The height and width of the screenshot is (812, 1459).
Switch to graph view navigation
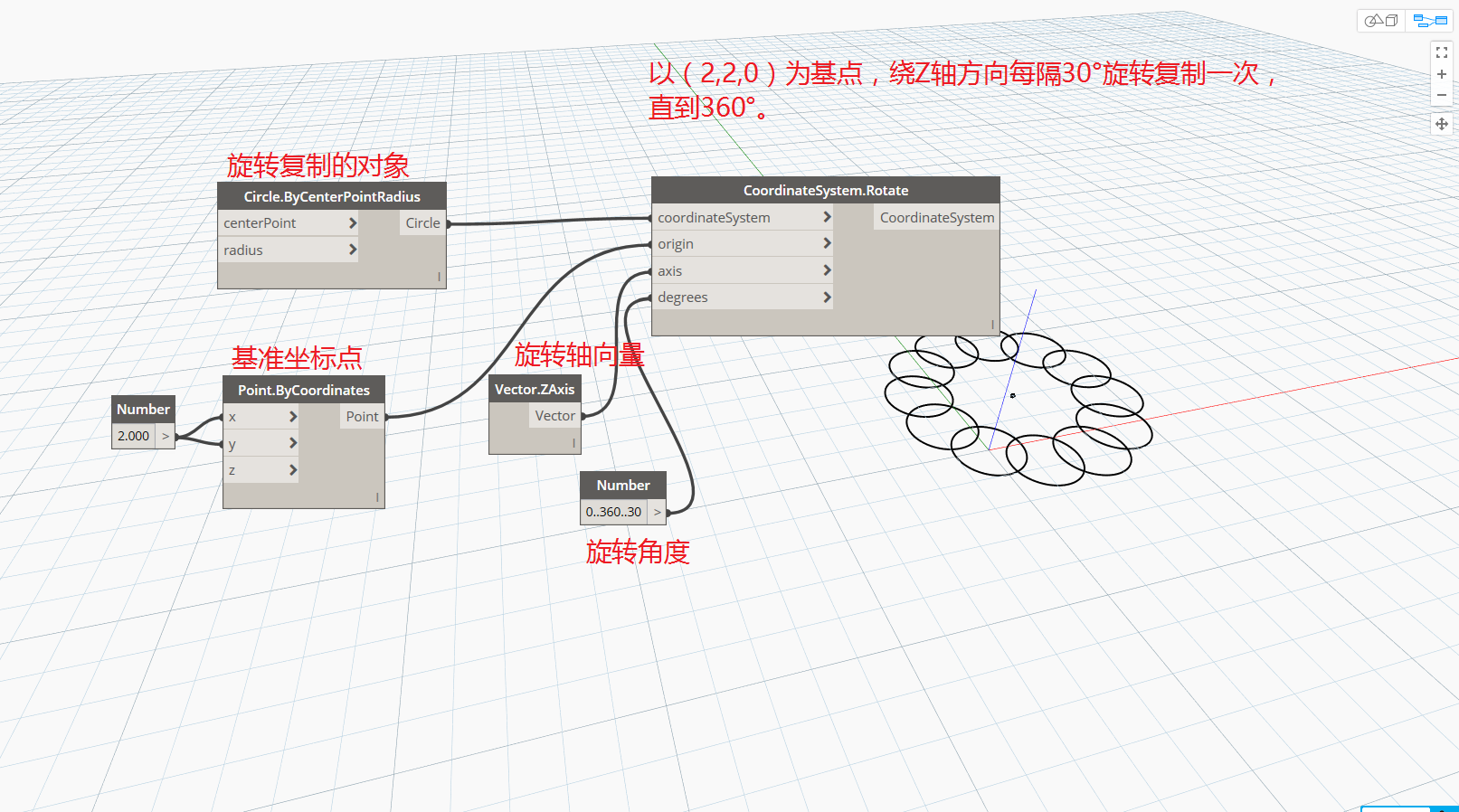[x=1430, y=21]
